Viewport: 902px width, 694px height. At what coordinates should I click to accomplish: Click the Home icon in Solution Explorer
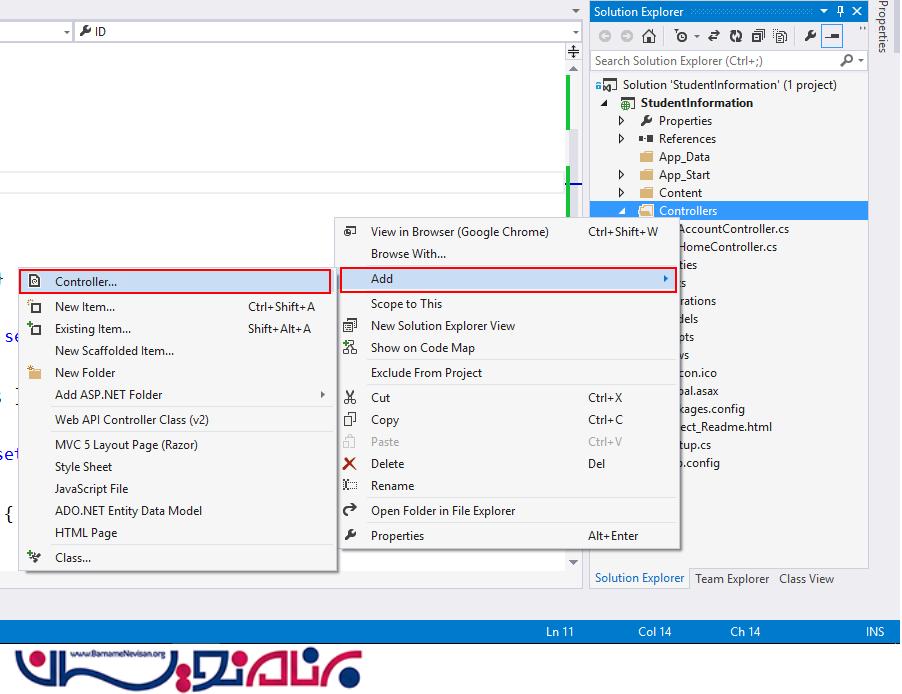(649, 36)
